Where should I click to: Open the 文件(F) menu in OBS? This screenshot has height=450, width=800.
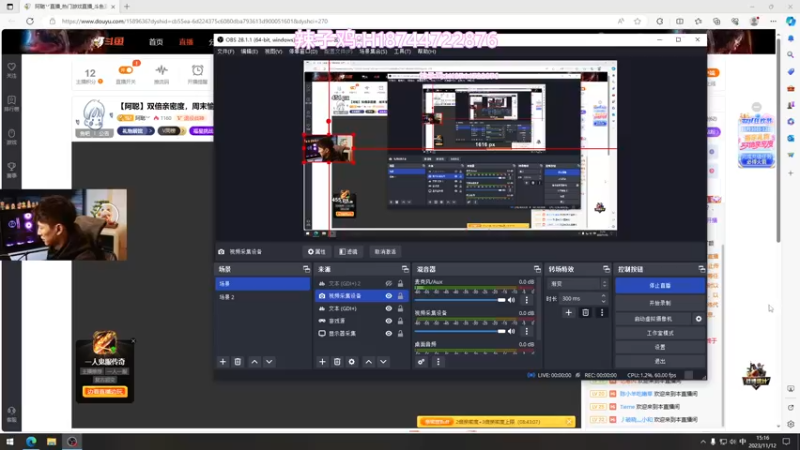point(226,52)
